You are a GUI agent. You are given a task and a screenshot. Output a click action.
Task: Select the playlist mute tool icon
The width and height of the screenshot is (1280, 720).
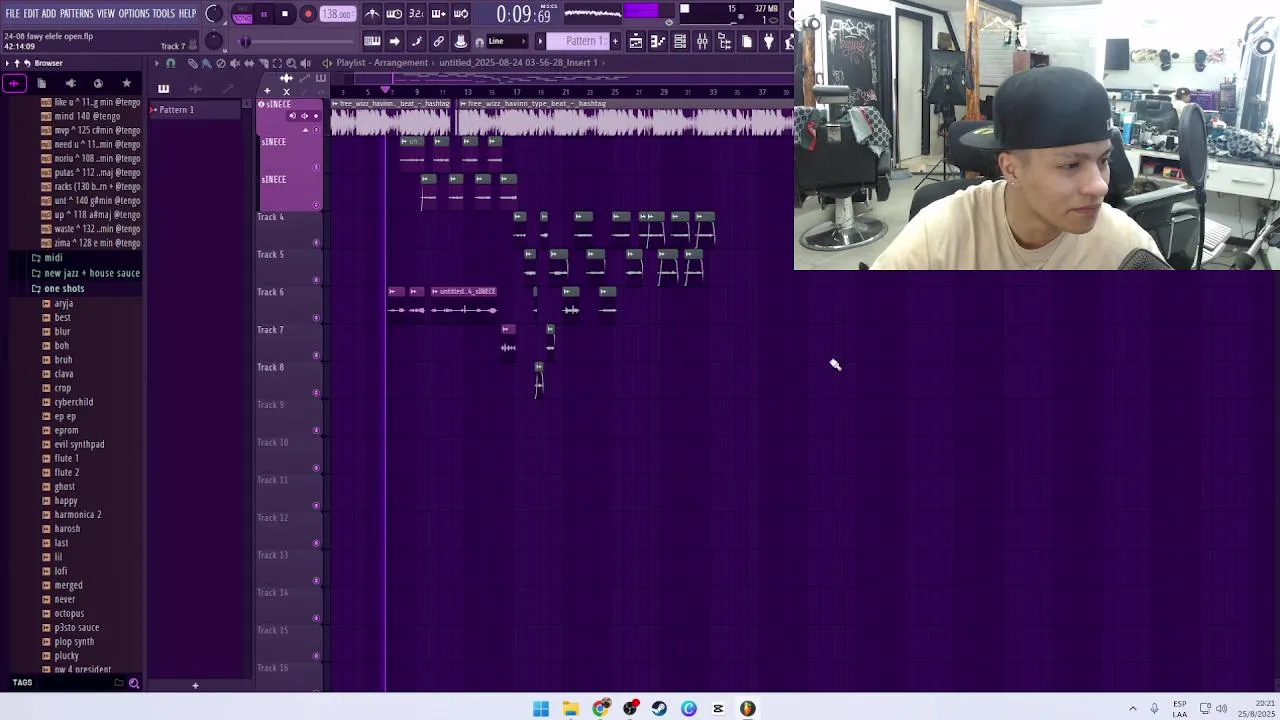[x=235, y=63]
